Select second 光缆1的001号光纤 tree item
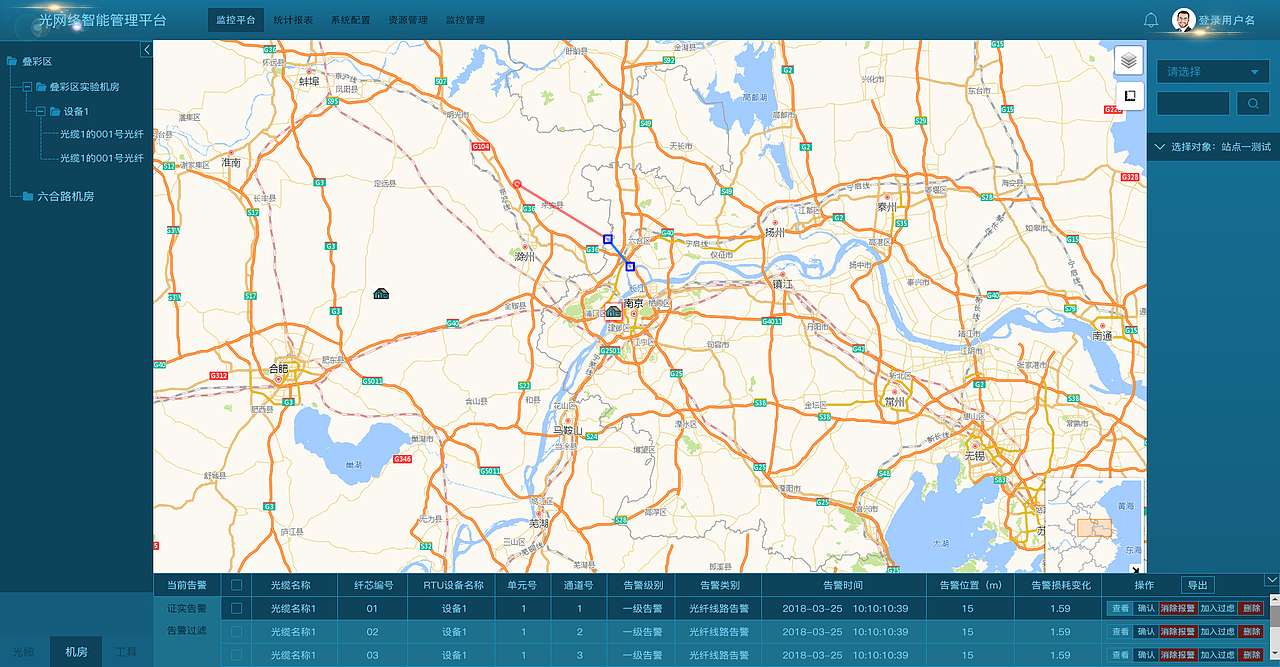The image size is (1280, 667). (x=102, y=158)
